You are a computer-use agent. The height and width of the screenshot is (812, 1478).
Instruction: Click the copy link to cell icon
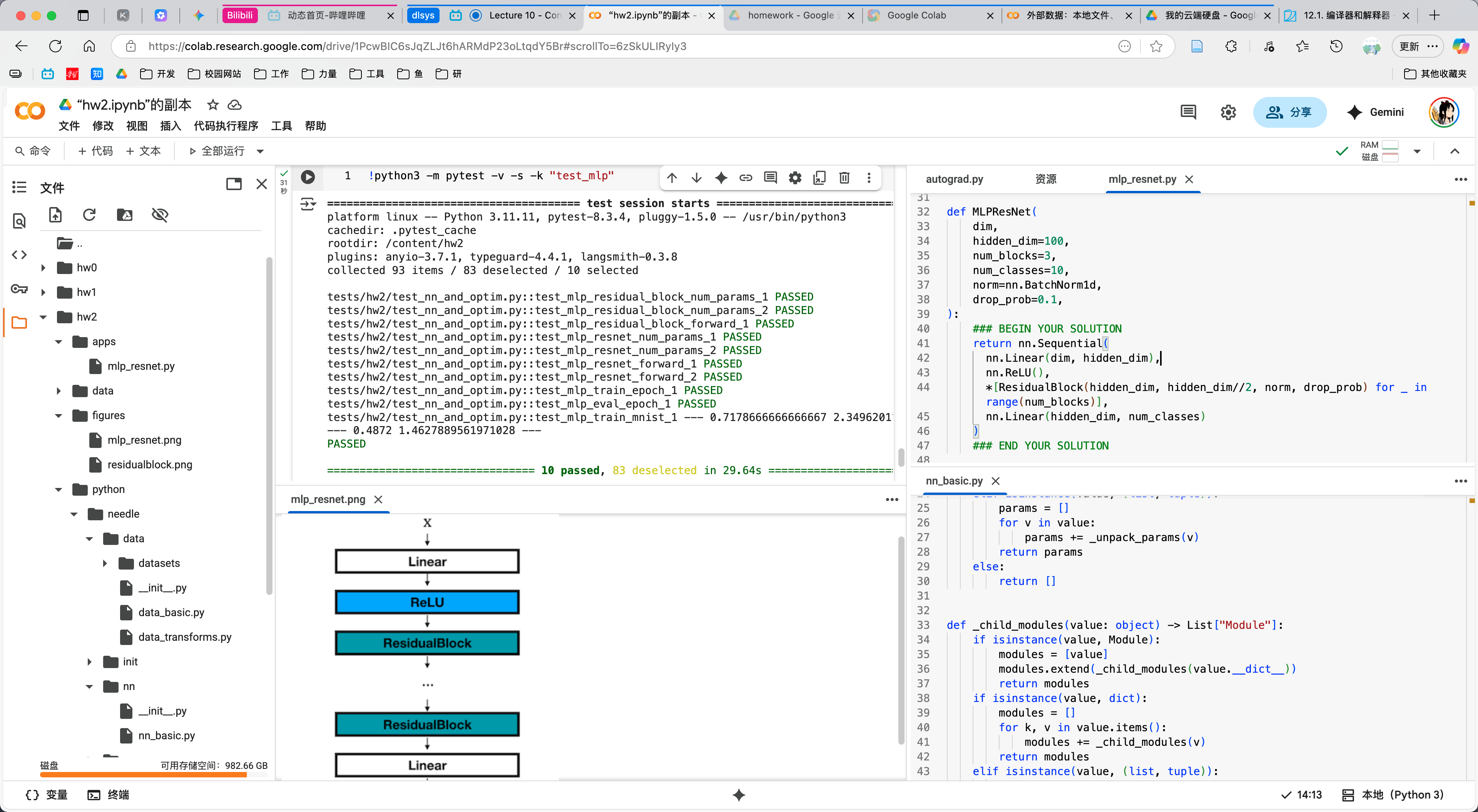(x=745, y=178)
